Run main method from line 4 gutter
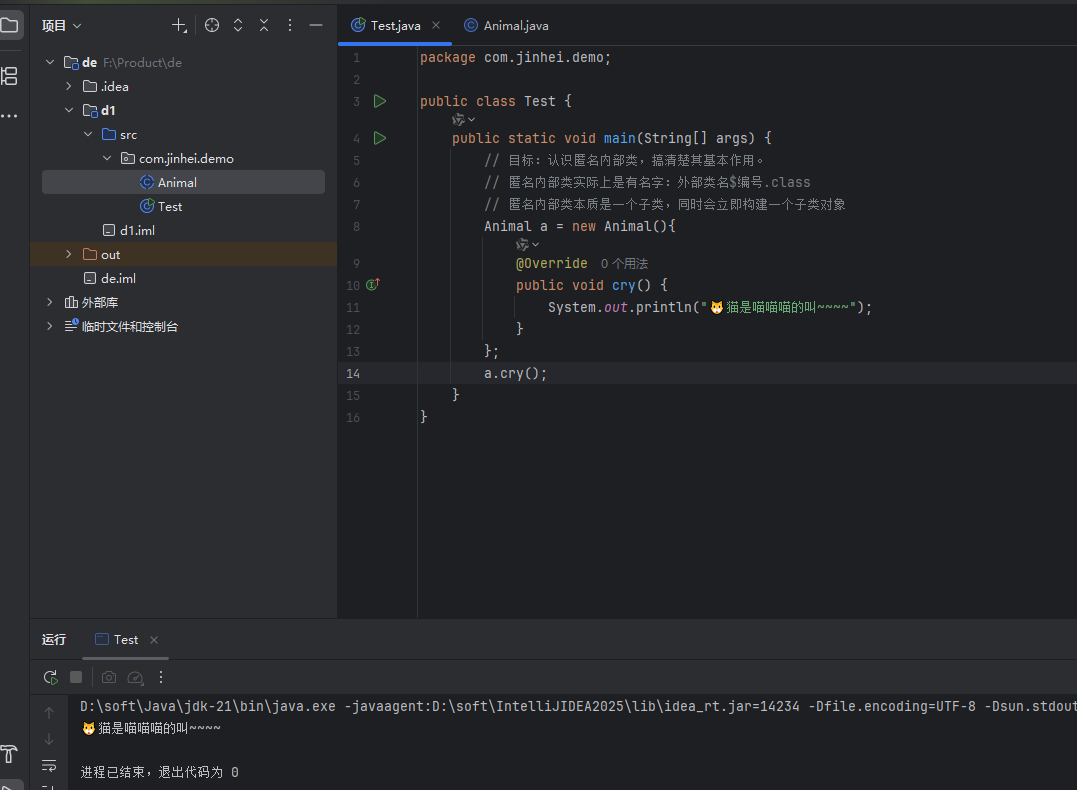 [380, 138]
